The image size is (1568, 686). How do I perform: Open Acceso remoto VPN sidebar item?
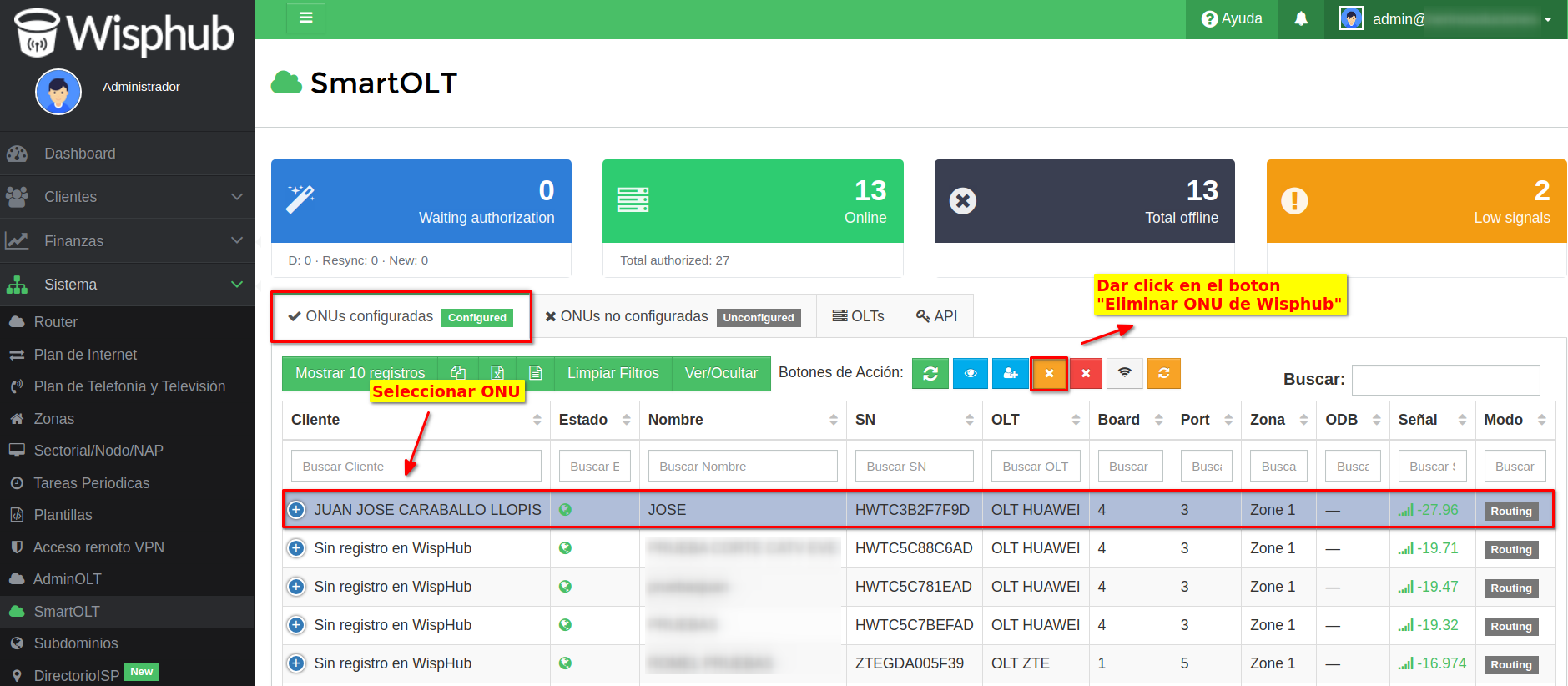point(127,547)
